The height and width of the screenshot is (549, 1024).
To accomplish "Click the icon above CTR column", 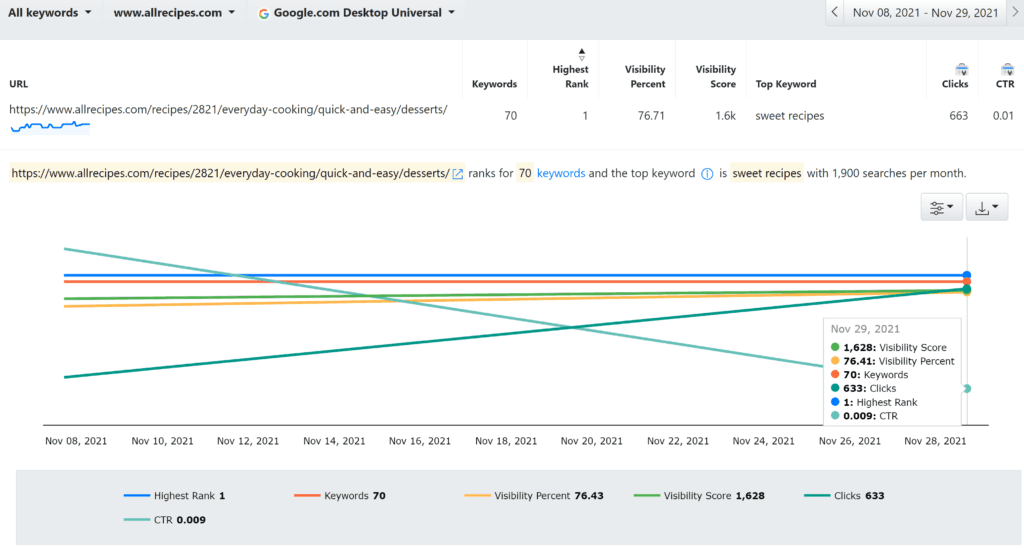I will [1008, 69].
